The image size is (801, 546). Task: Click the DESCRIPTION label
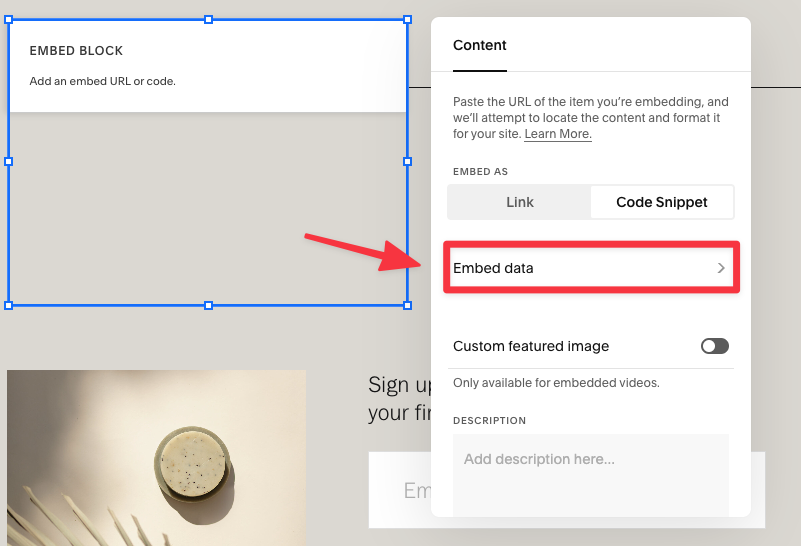pyautogui.click(x=489, y=420)
